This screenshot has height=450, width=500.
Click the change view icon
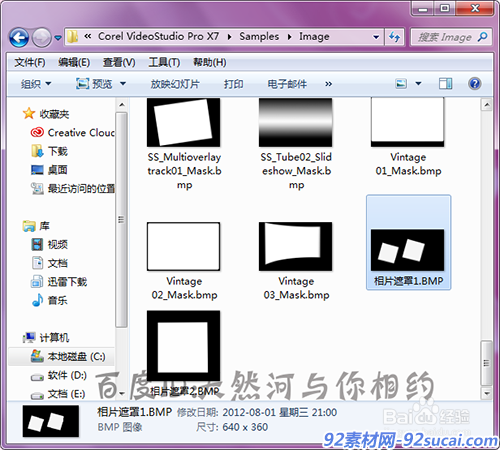[x=401, y=83]
